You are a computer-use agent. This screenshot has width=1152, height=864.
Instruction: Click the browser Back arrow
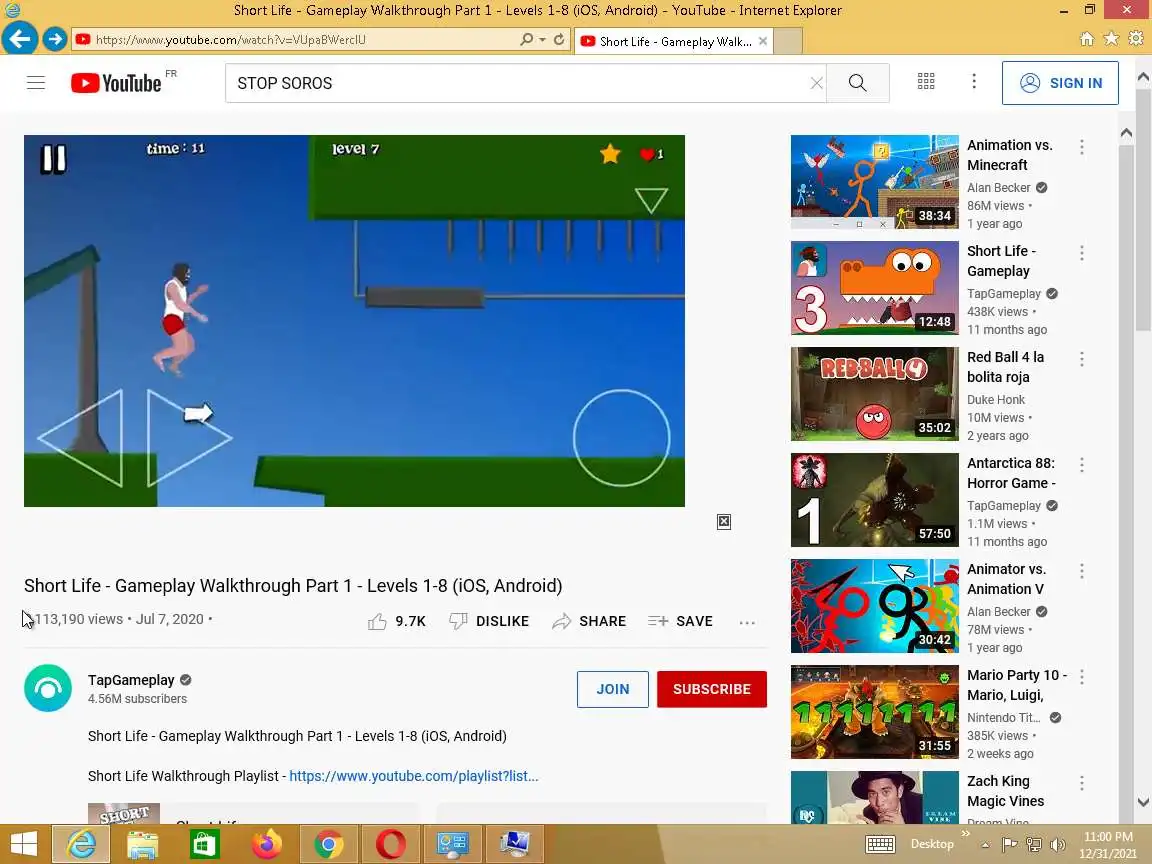pos(20,38)
